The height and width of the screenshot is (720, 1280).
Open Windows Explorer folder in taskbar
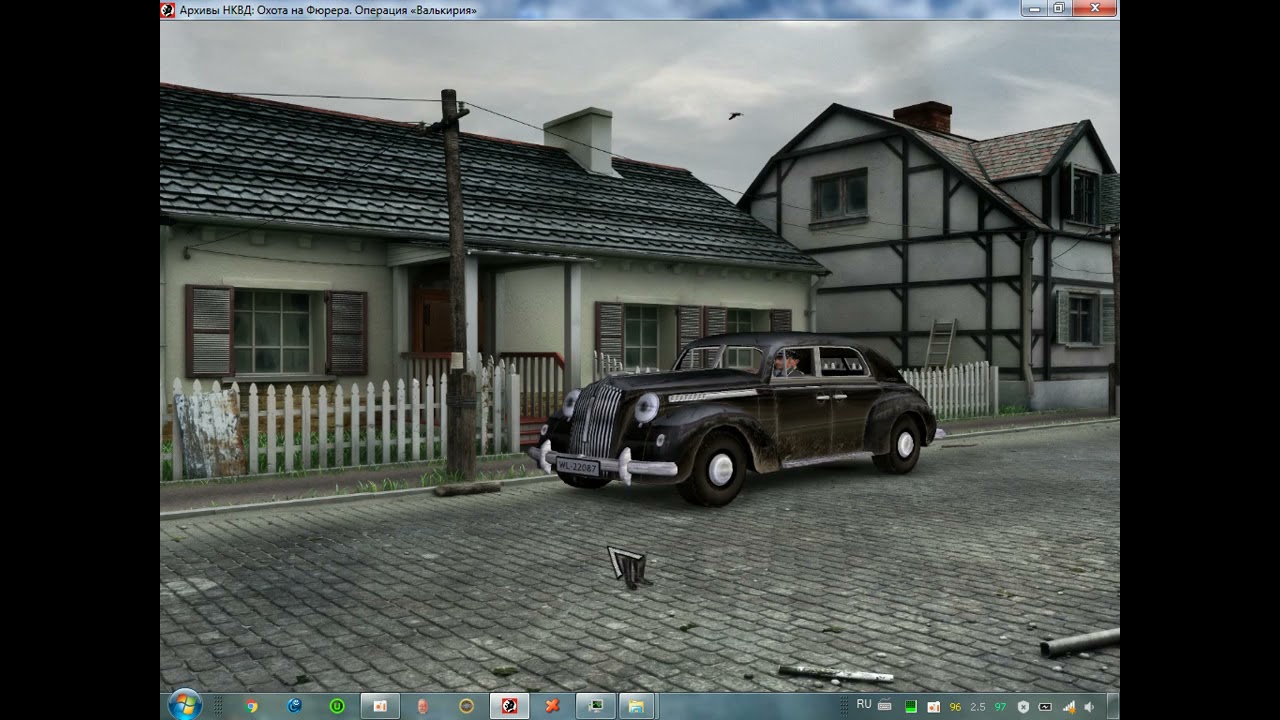(636, 706)
